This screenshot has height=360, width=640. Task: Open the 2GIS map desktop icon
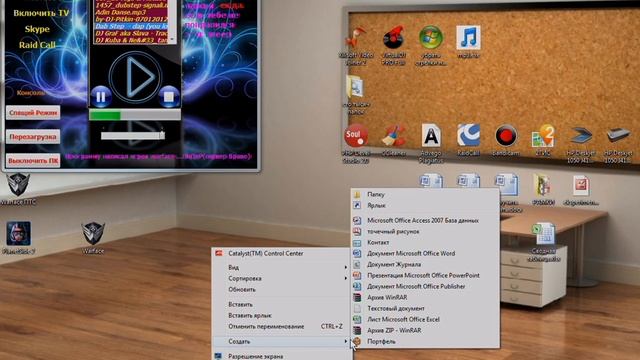click(543, 137)
